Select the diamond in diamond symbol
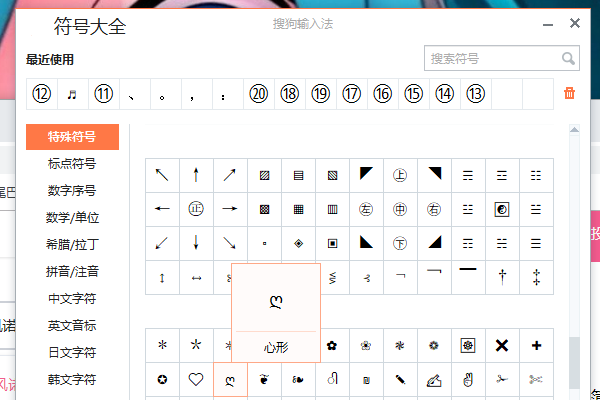This screenshot has height=400, width=600. point(298,243)
